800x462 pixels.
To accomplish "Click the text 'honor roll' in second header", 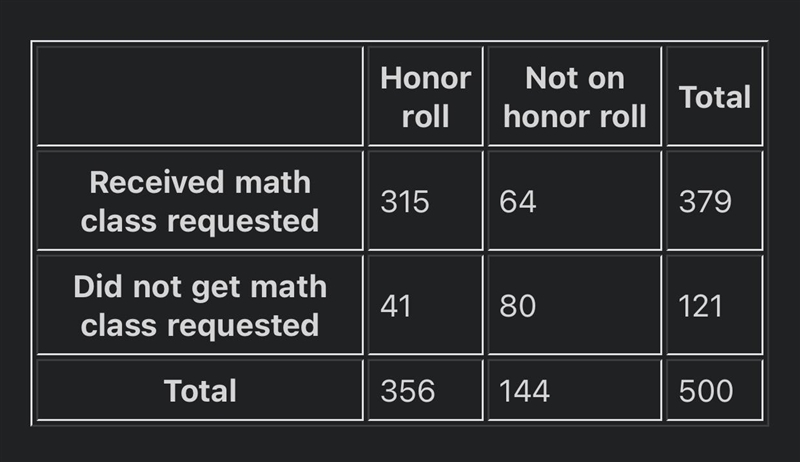I will 574,117.
